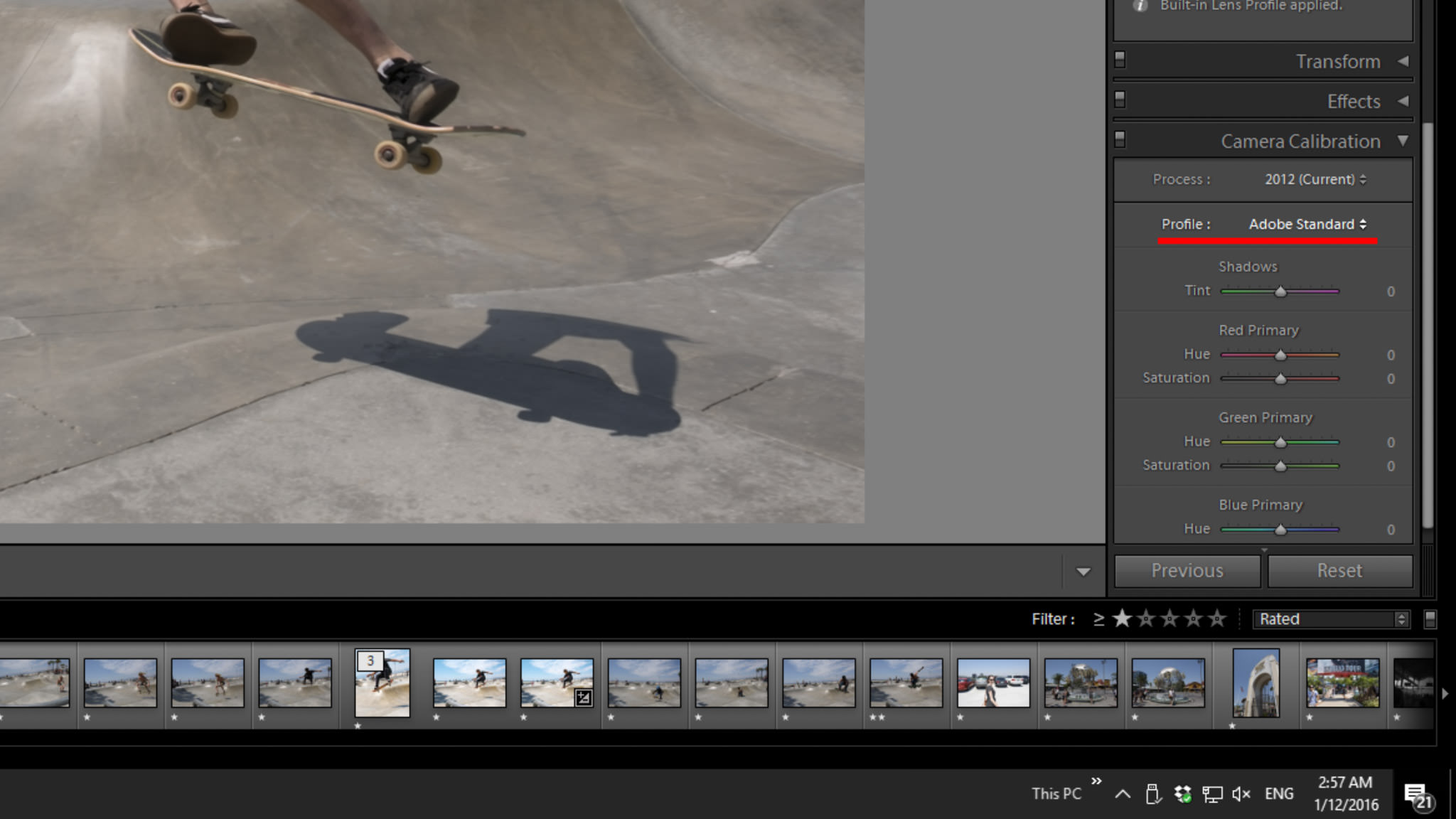The image size is (1456, 819).
Task: Click the greater-than-or-equal rating filter symbol
Action: 1098,619
